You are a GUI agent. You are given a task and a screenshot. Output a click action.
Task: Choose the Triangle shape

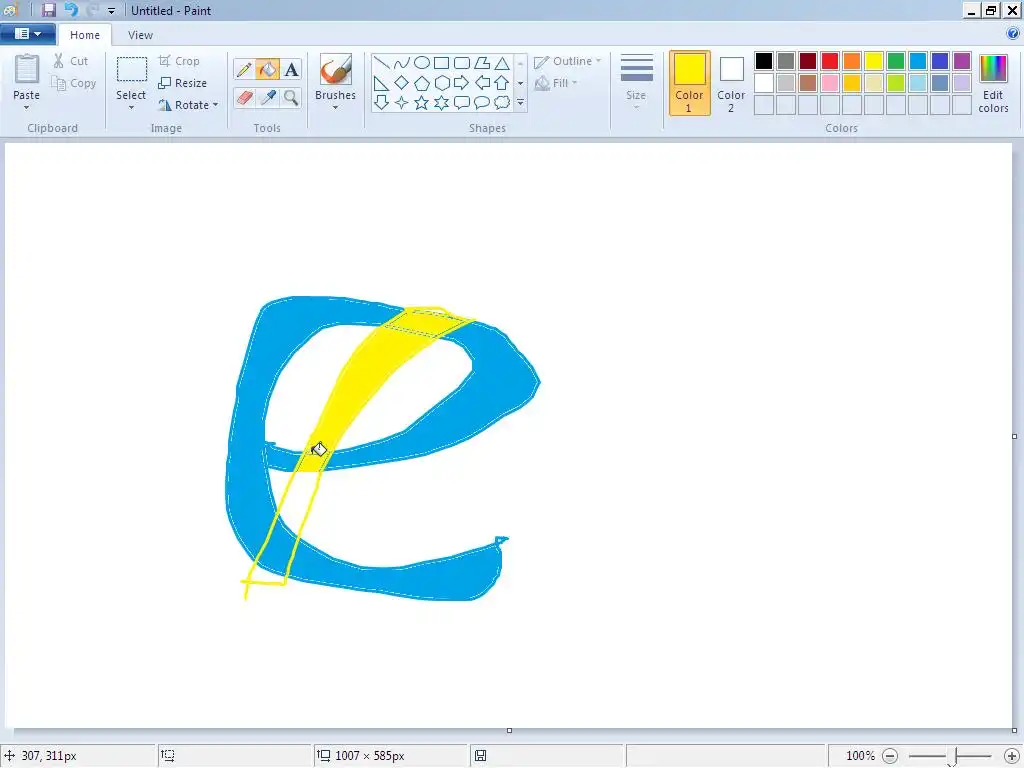[502, 63]
